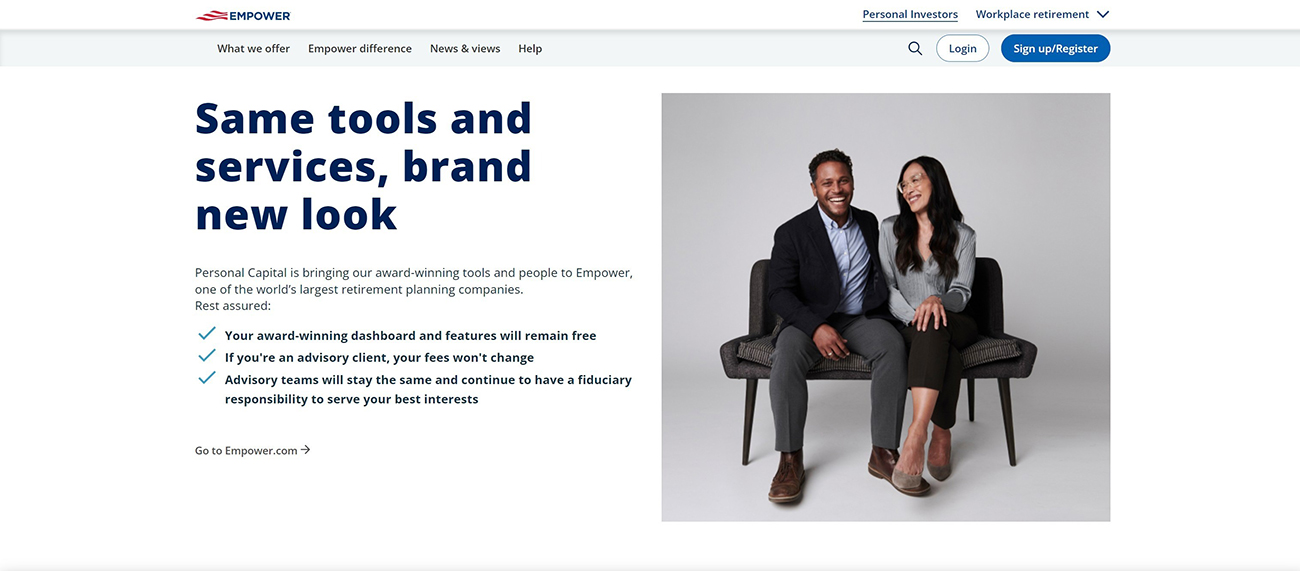Follow the Go to Empower.com link

tap(246, 451)
